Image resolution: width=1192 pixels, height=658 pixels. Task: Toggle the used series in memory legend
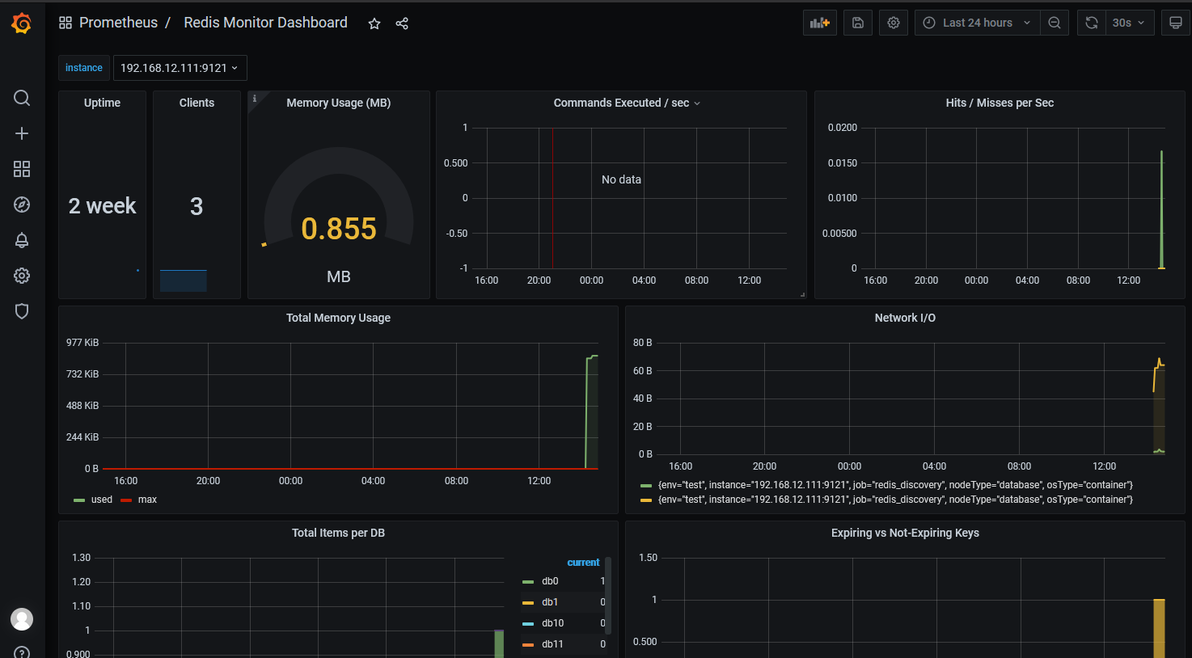click(93, 499)
